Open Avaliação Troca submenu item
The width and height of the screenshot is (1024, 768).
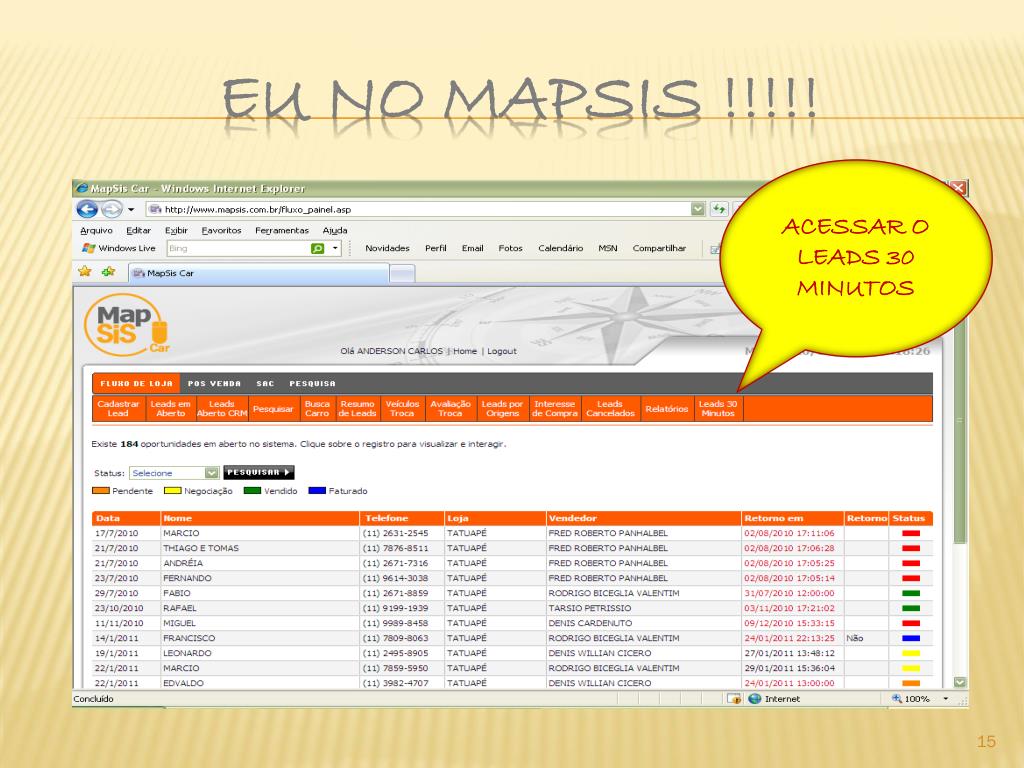(x=450, y=409)
